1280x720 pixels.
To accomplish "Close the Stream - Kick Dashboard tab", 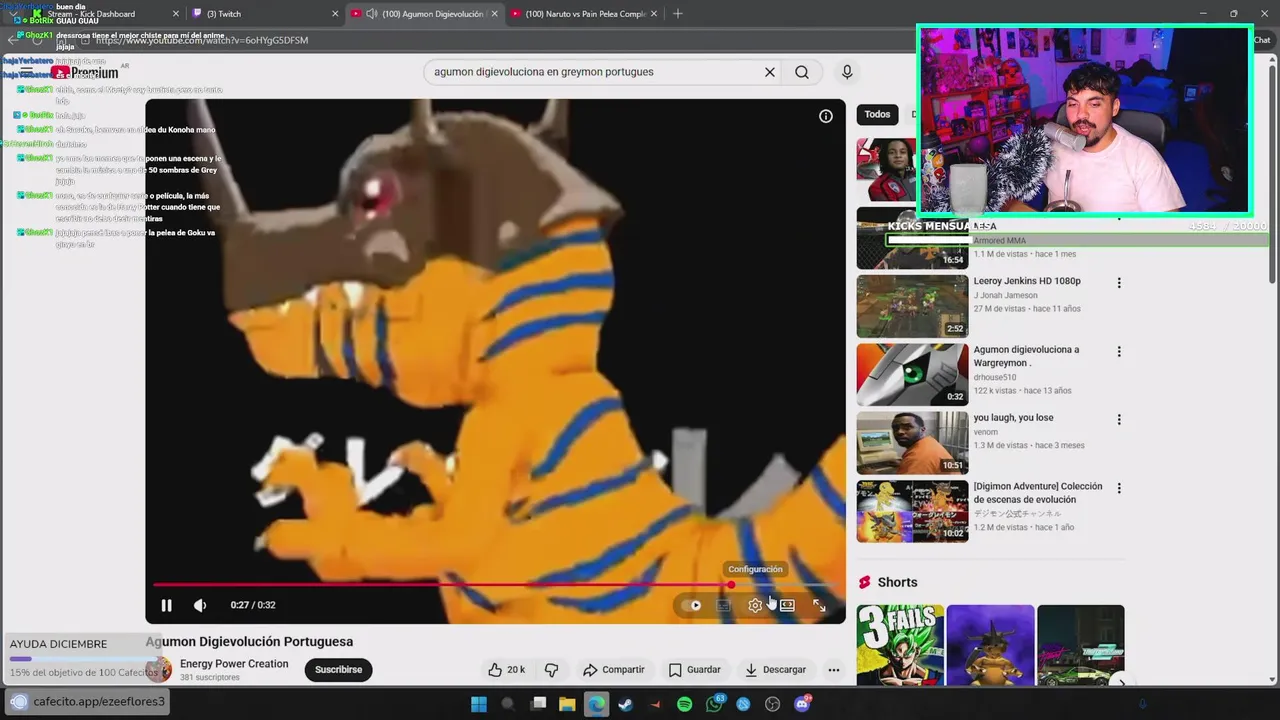I will [x=176, y=14].
